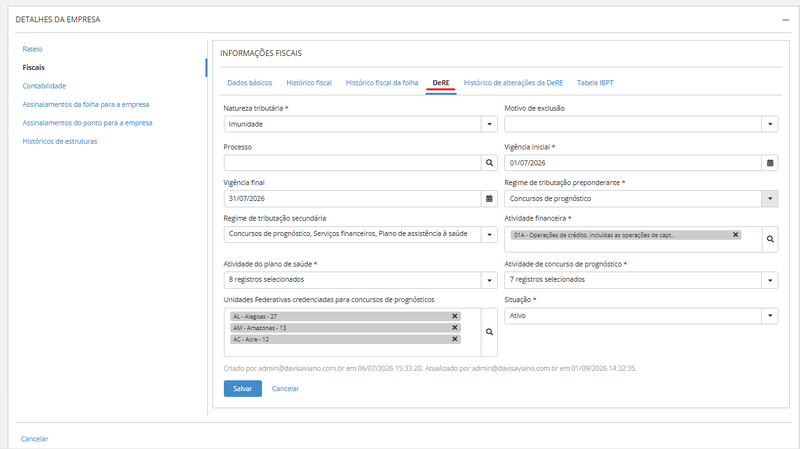Viewport: 800px width, 449px height.
Task: Open the Histórico fiscal da folha tab
Action: click(x=382, y=83)
